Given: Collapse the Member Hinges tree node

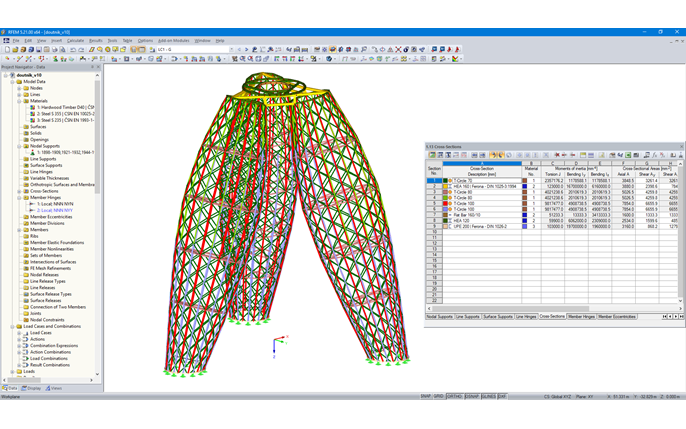Looking at the screenshot, I should tap(19, 198).
